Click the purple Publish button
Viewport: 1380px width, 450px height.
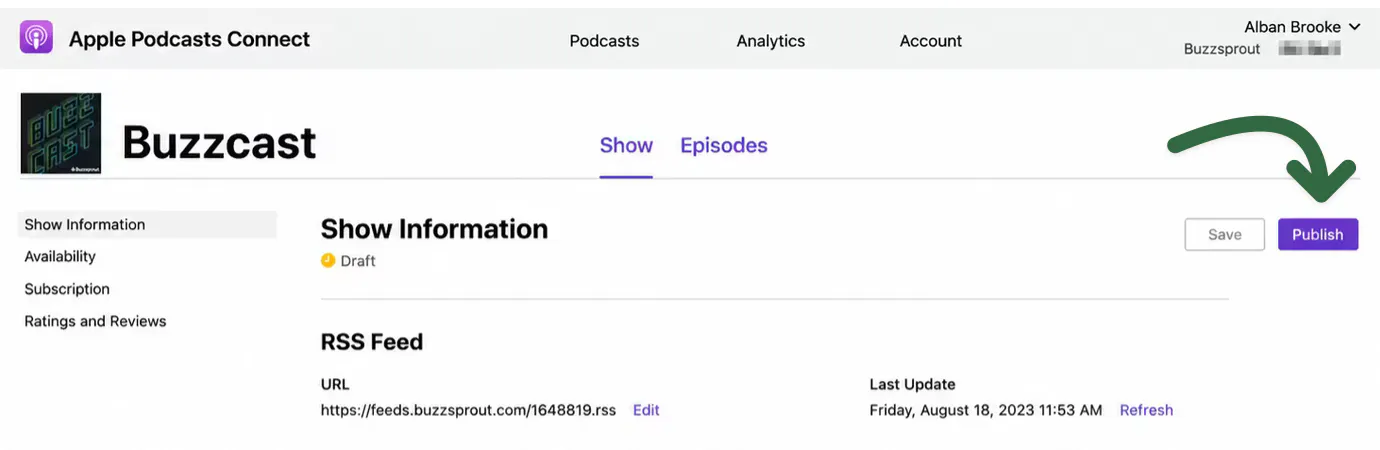(1318, 234)
